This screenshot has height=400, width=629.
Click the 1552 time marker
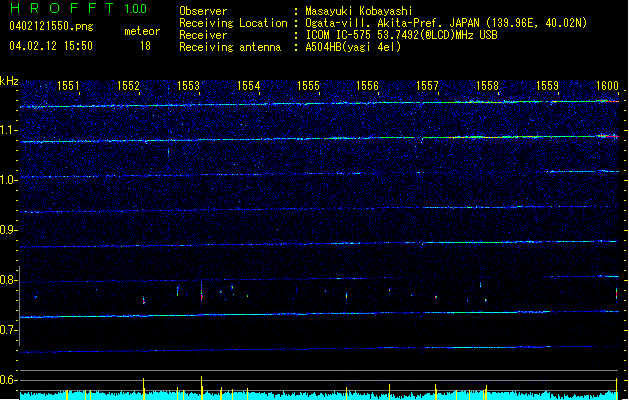128,86
